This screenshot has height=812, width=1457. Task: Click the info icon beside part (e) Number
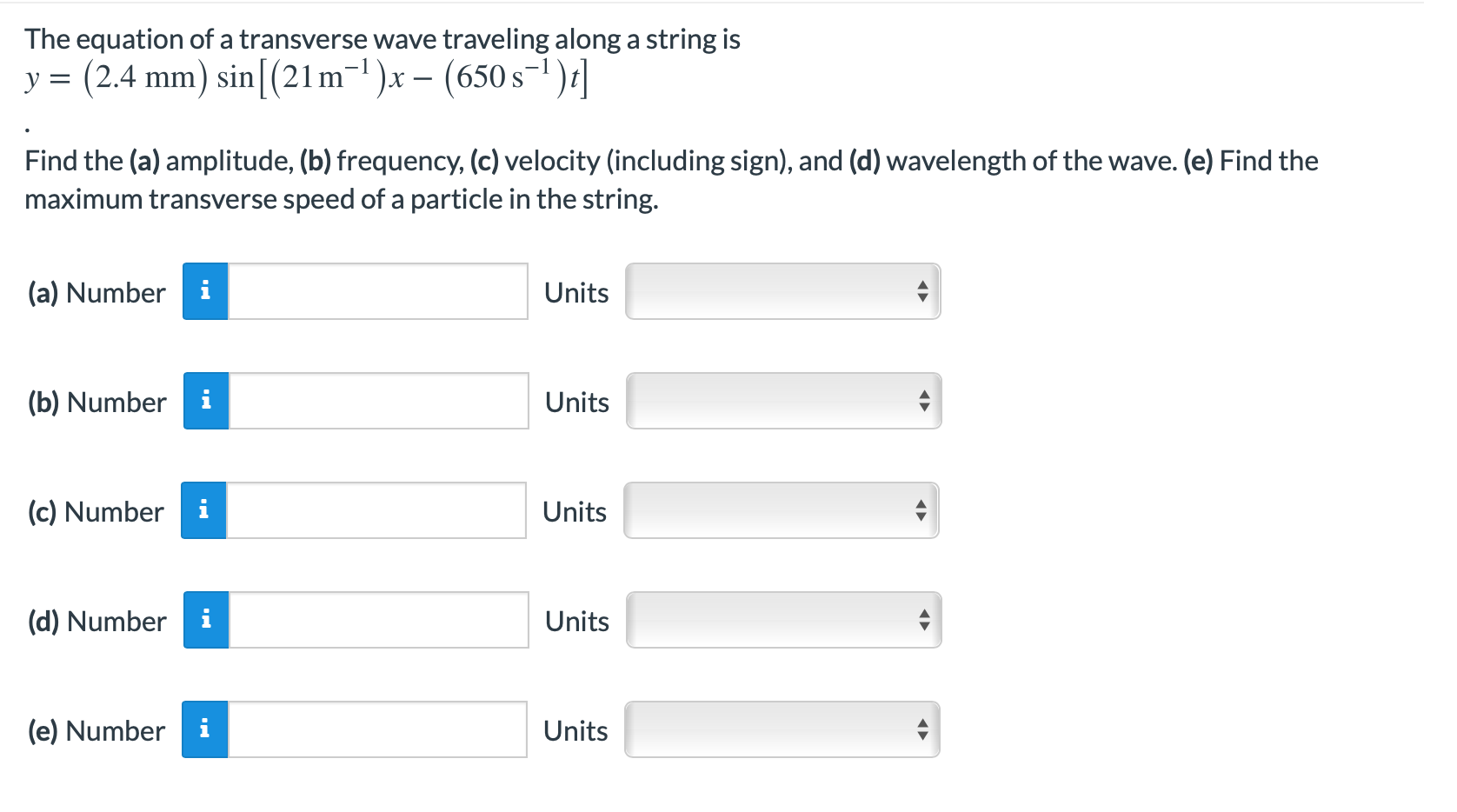coord(206,730)
